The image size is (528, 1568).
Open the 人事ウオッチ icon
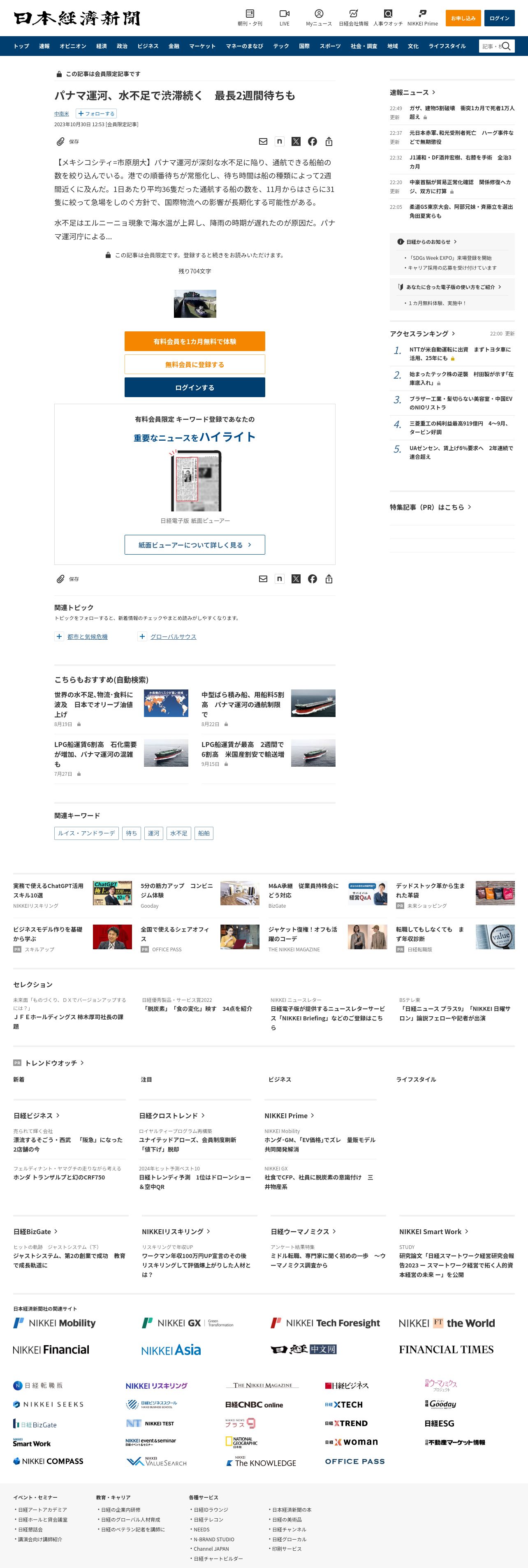pyautogui.click(x=388, y=17)
